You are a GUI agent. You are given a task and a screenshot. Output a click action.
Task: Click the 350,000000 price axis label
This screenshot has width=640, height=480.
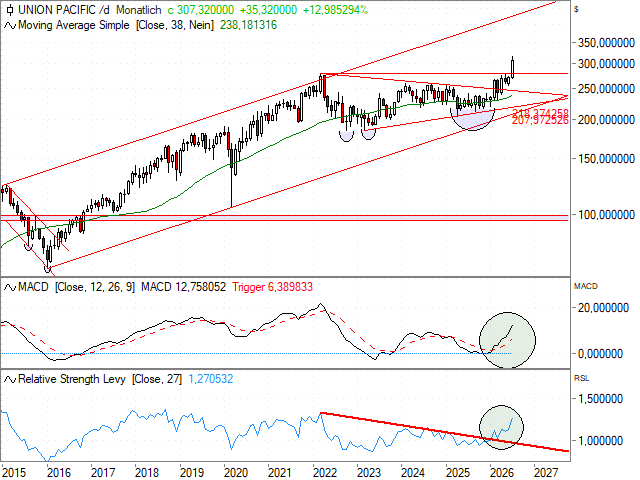pos(606,43)
